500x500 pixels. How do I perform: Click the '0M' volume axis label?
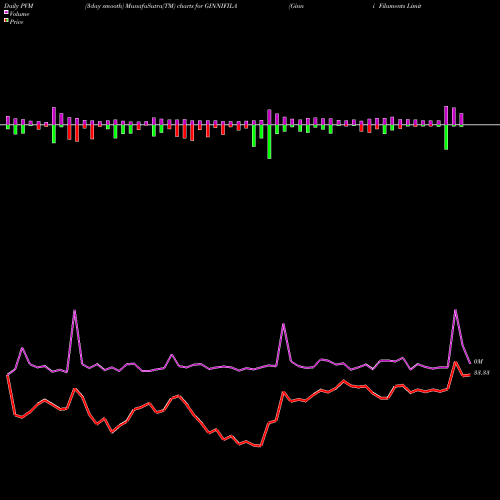[478, 362]
